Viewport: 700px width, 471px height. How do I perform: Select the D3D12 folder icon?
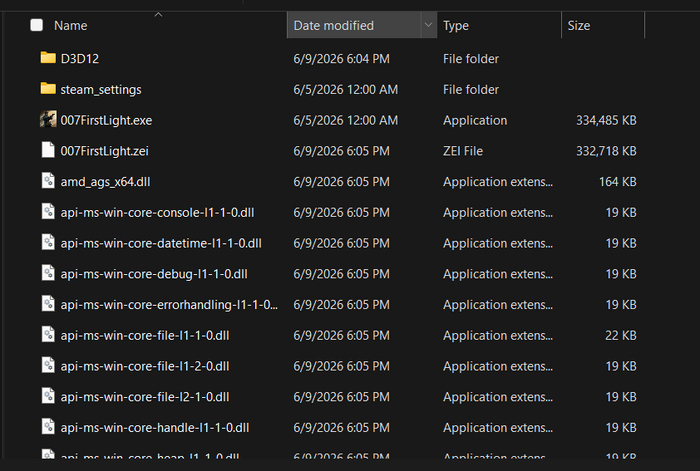[x=48, y=58]
